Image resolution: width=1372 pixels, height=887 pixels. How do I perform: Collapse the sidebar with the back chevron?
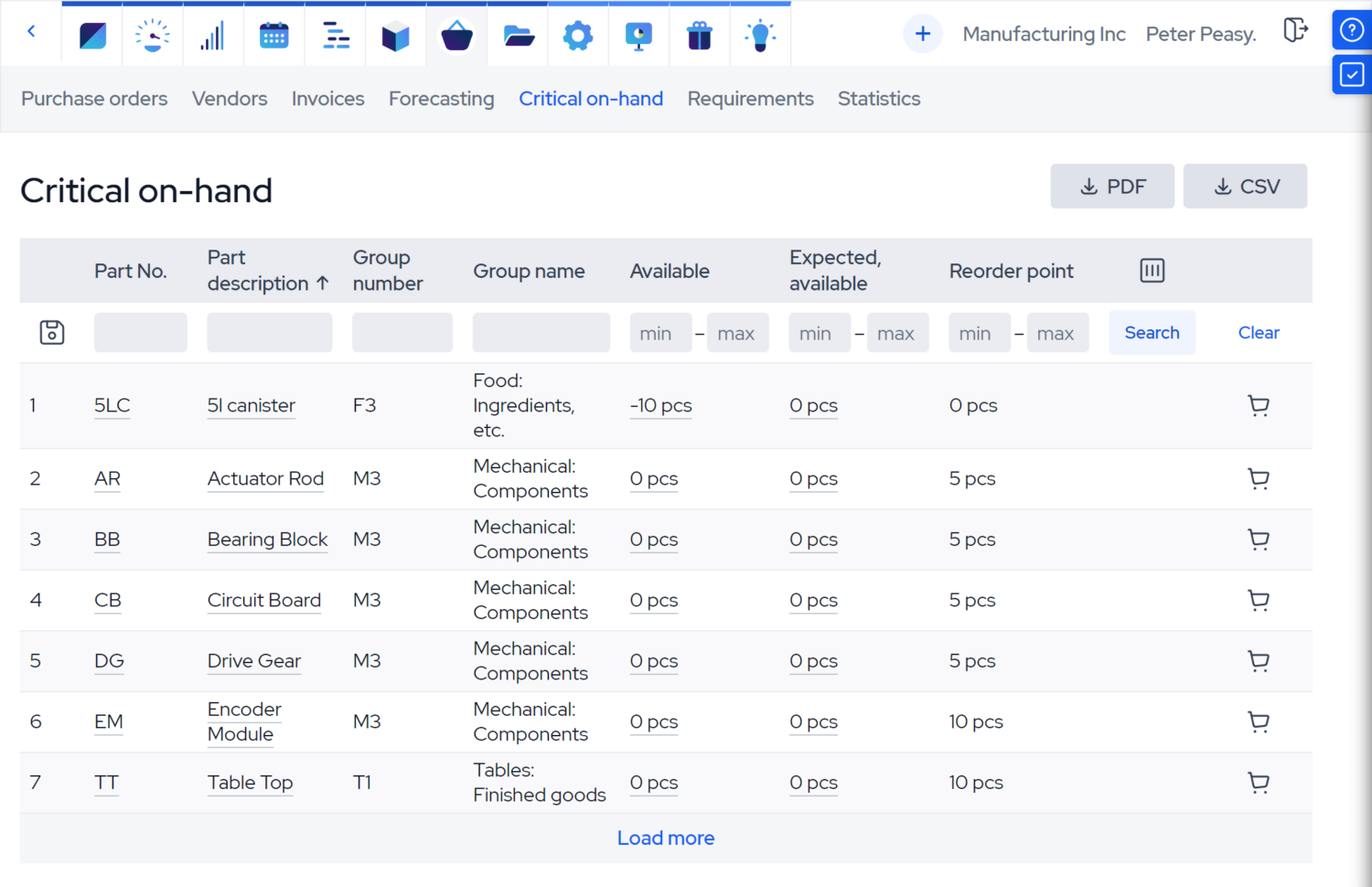coord(31,31)
